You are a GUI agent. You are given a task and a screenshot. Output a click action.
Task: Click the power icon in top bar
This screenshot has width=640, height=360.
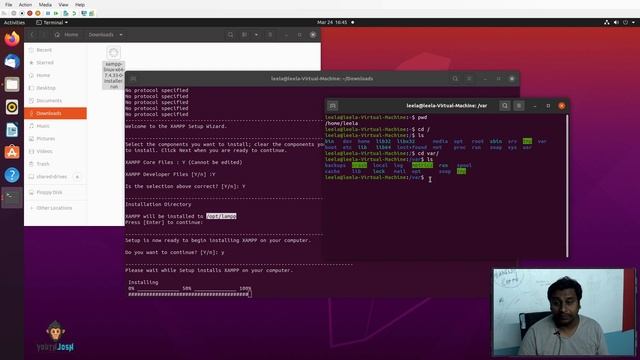pos(625,22)
